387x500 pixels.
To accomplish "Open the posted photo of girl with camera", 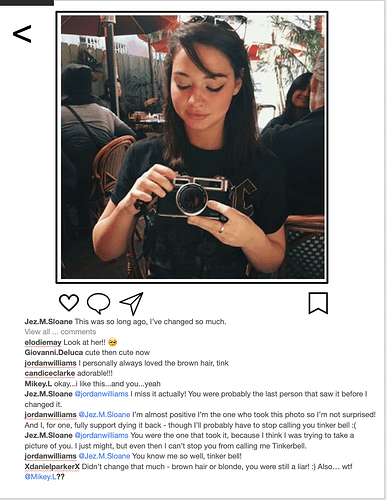I will pos(192,147).
